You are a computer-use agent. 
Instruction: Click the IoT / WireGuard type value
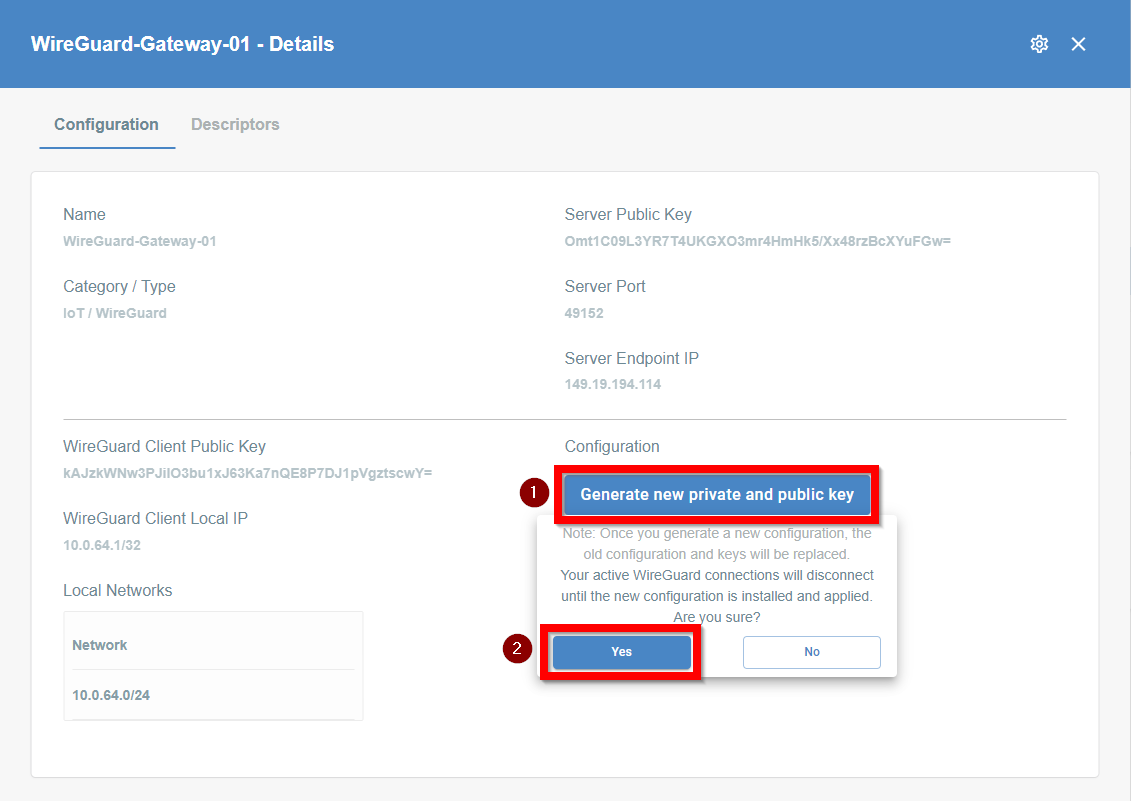click(115, 313)
